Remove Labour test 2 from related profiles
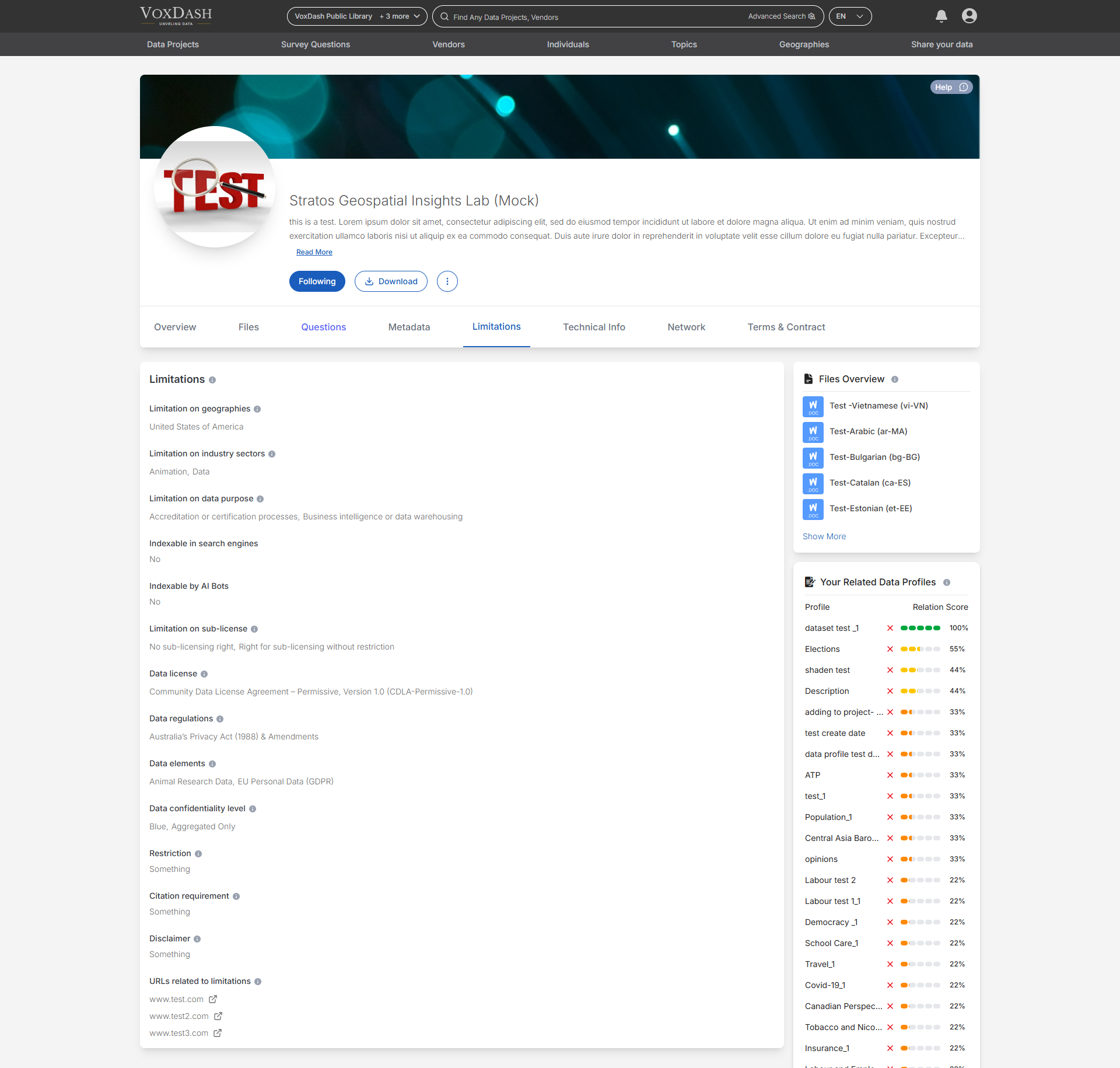The height and width of the screenshot is (1068, 1120). (x=890, y=880)
